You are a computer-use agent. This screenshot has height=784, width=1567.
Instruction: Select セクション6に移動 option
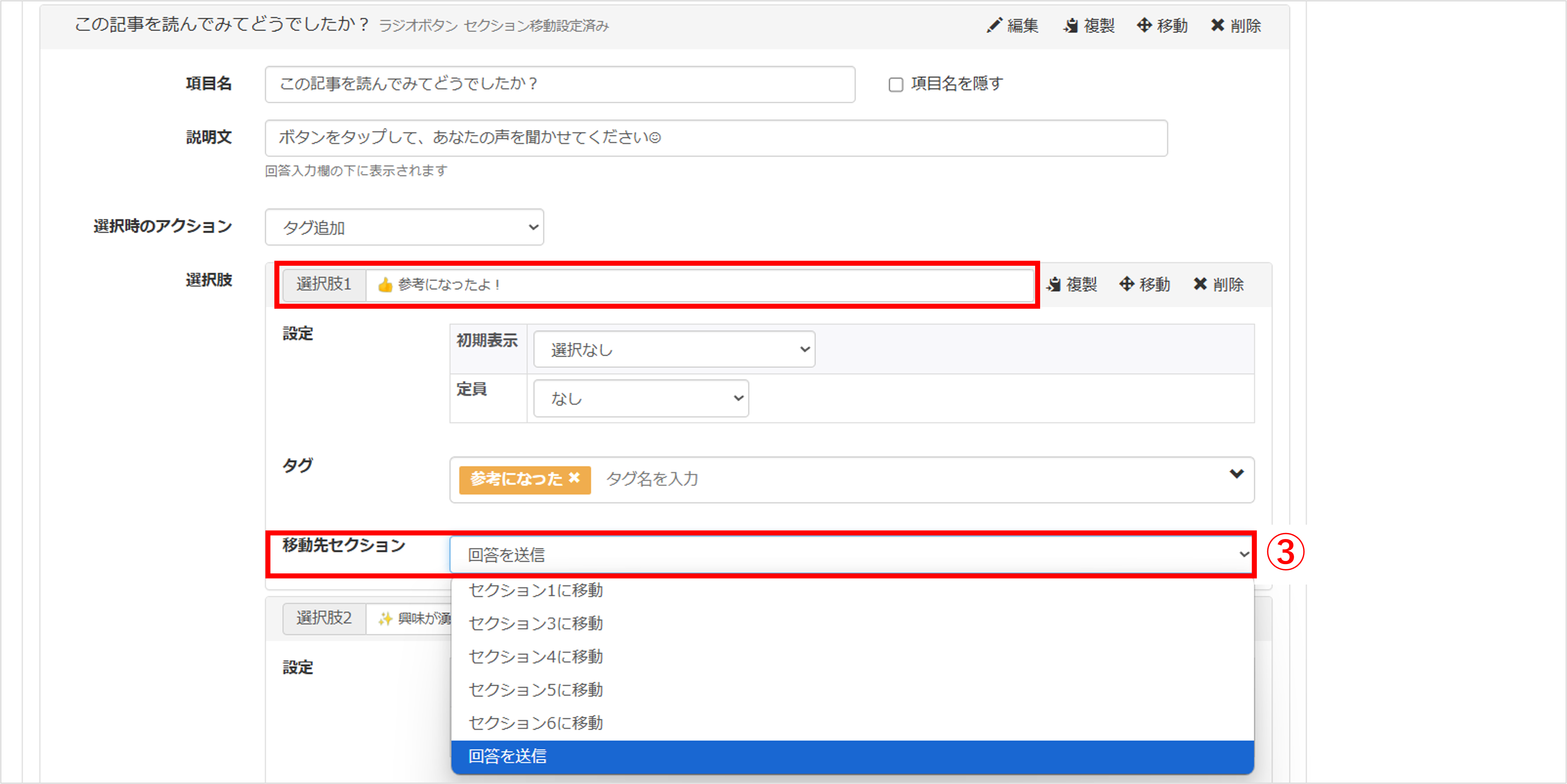[x=852, y=723]
